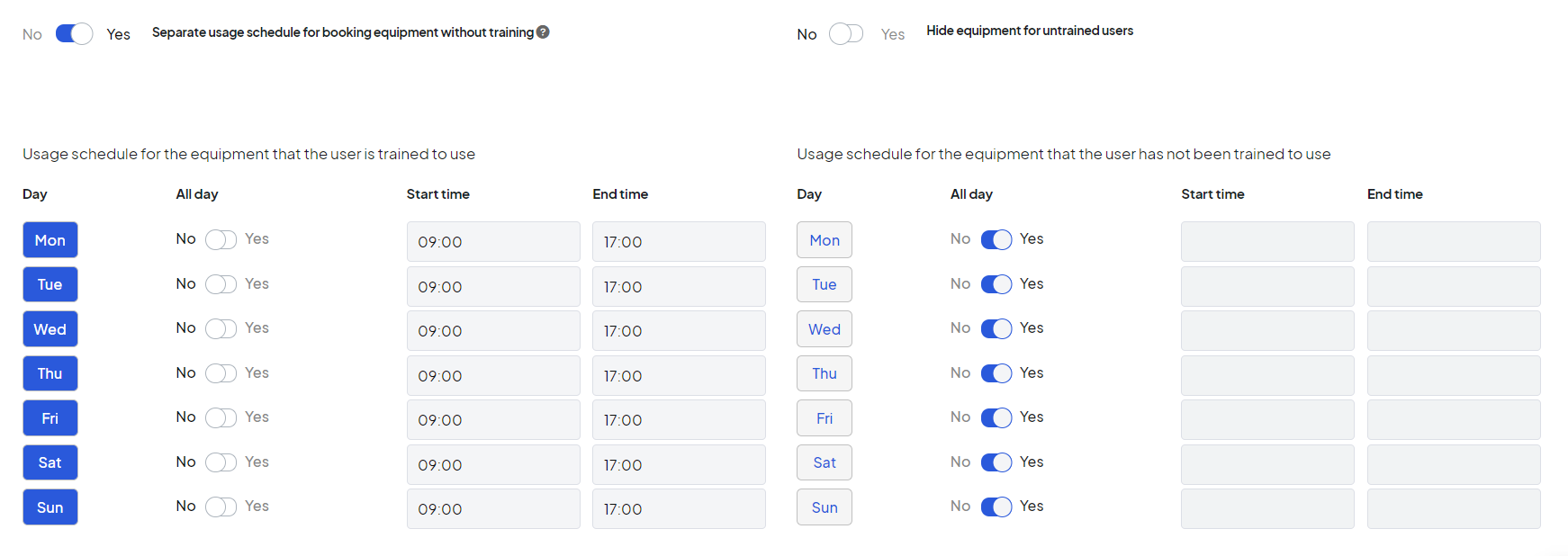Click empty Friday end time in untrained schedule
Image resolution: width=1568 pixels, height=556 pixels.
pyautogui.click(x=1453, y=420)
